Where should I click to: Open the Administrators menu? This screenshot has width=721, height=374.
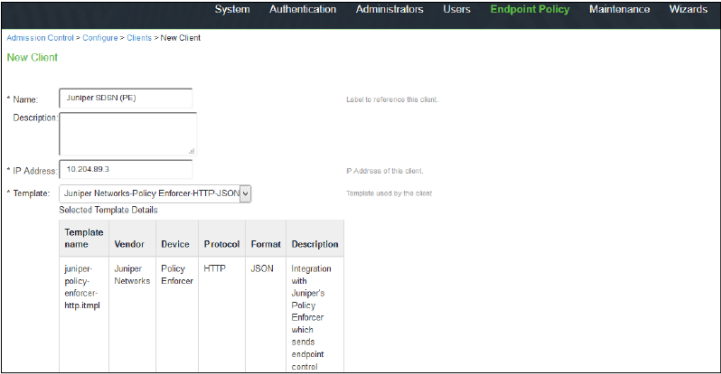(389, 9)
